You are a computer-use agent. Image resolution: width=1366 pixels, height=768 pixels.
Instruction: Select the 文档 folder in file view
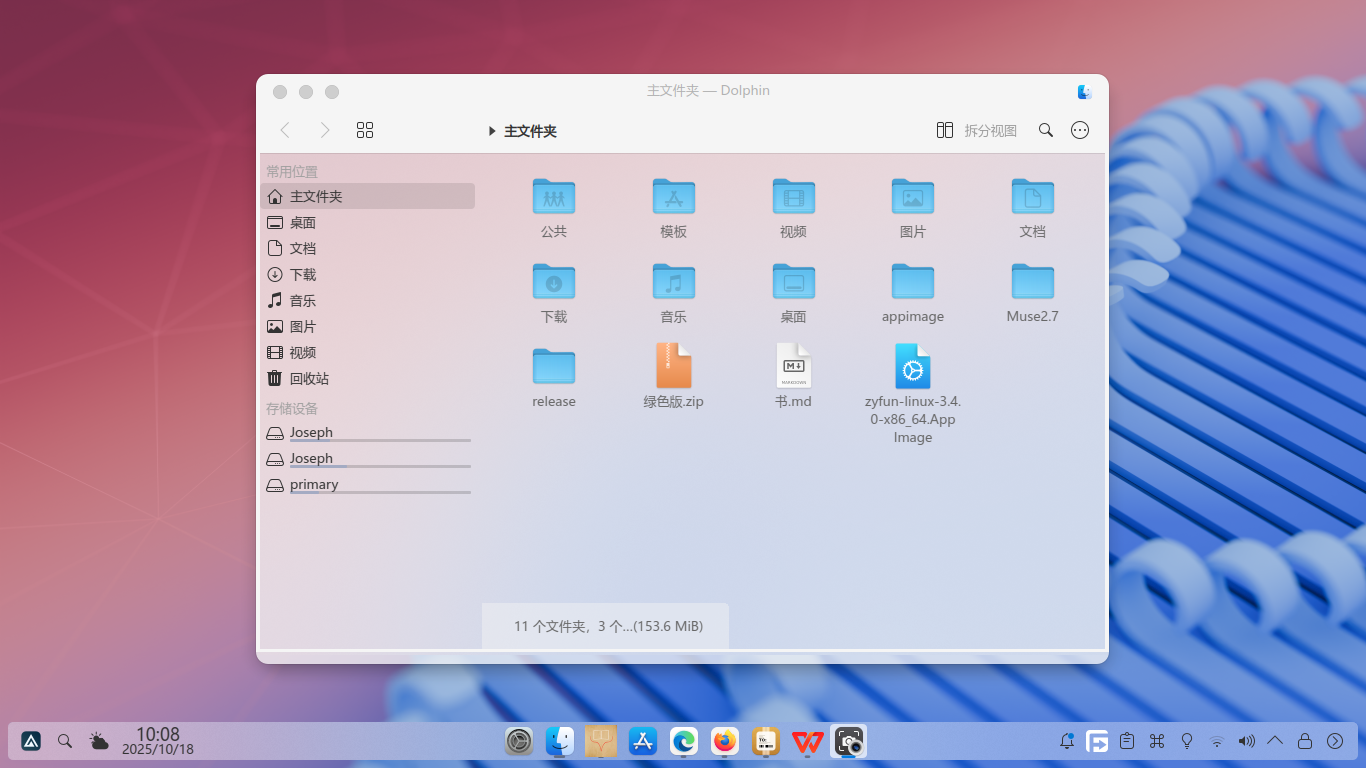pos(1033,196)
